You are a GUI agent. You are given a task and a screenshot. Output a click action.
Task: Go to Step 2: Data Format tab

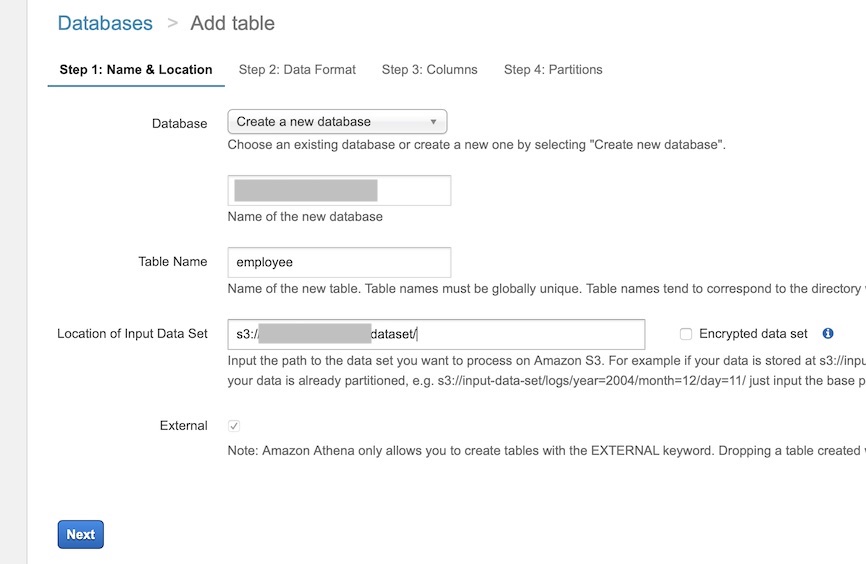(297, 70)
